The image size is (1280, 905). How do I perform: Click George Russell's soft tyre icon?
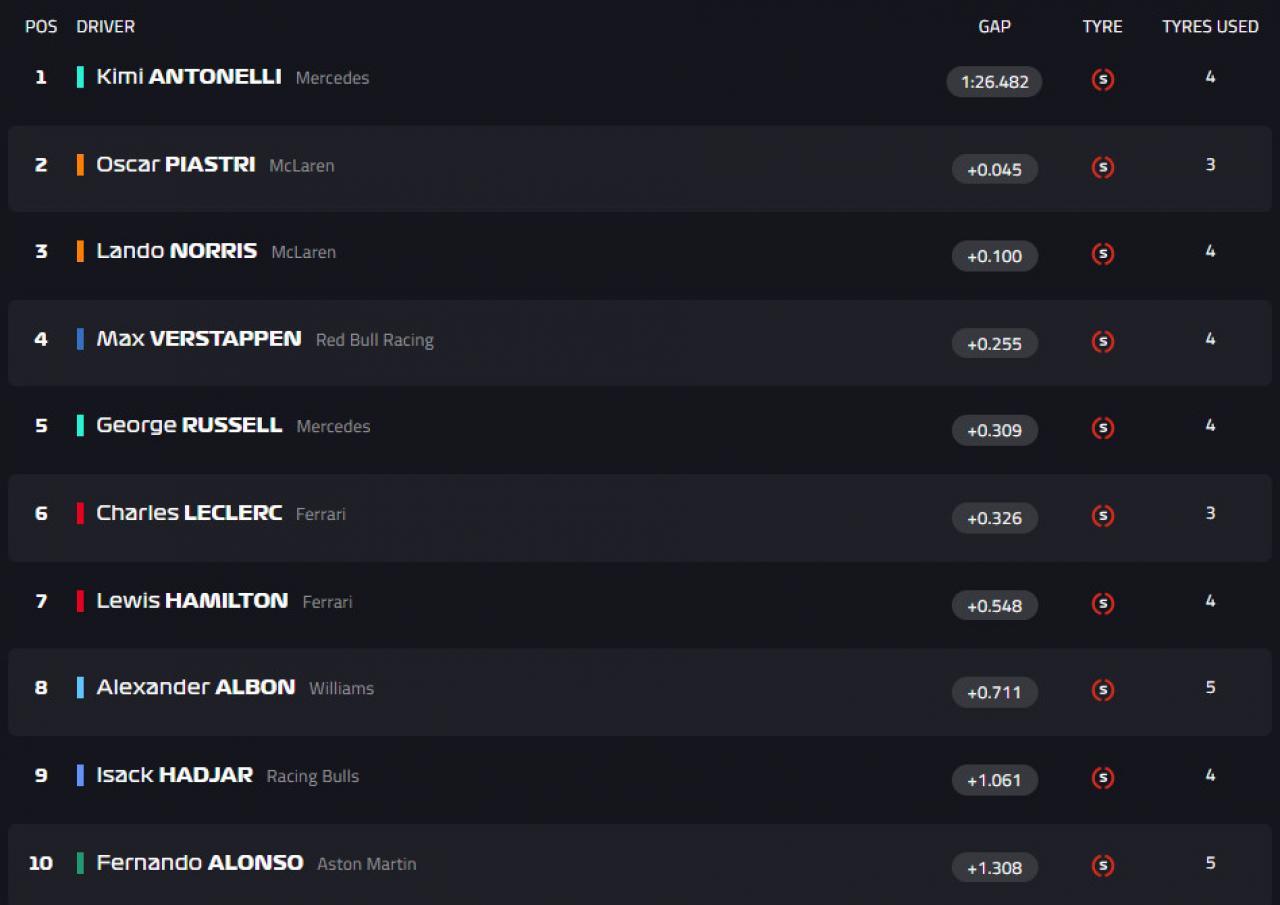pos(1103,428)
